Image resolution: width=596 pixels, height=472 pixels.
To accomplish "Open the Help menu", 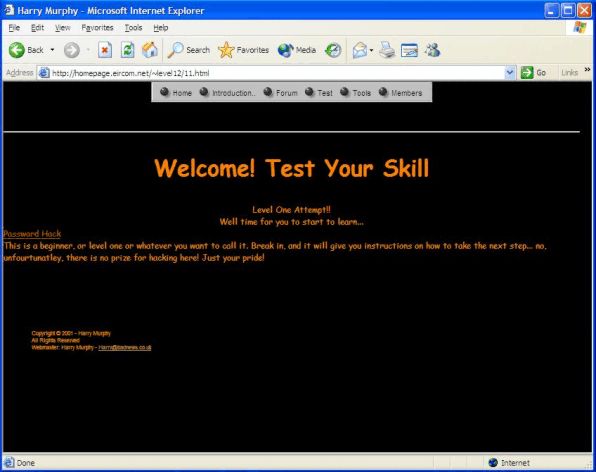I will [160, 28].
